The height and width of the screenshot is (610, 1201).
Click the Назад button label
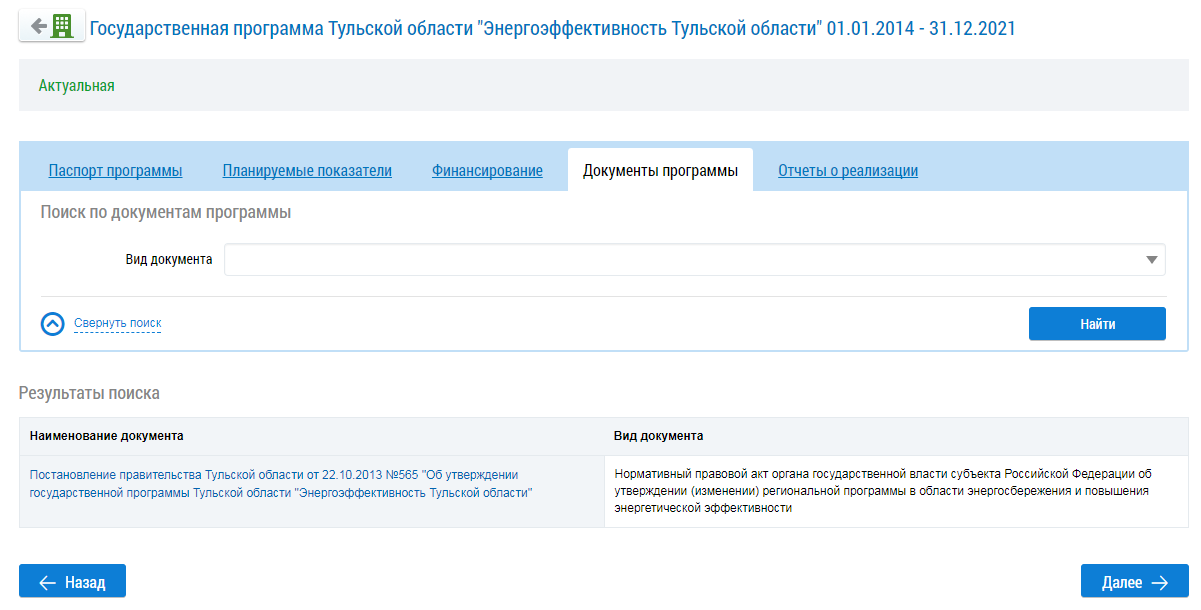coord(85,582)
